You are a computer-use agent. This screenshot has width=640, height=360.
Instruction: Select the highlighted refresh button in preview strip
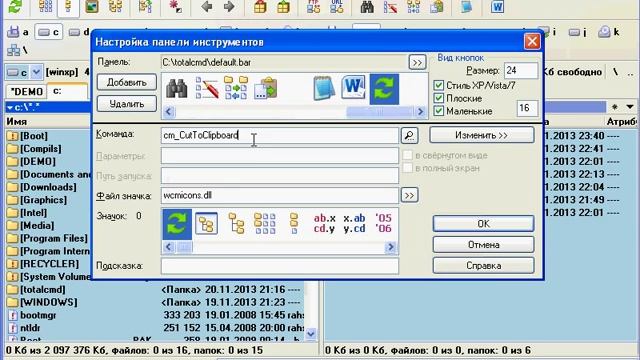click(x=384, y=89)
